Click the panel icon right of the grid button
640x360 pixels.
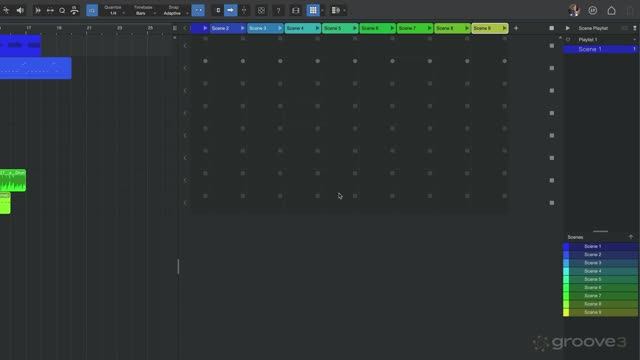[x=336, y=10]
